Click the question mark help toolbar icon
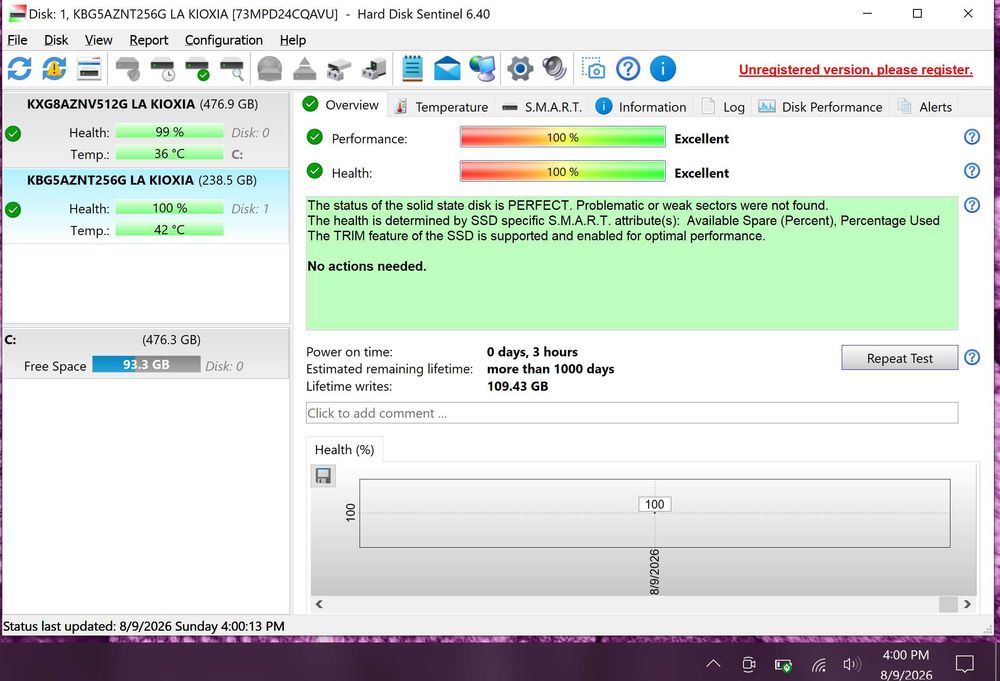Screen dimensions: 1000x681 pos(628,68)
